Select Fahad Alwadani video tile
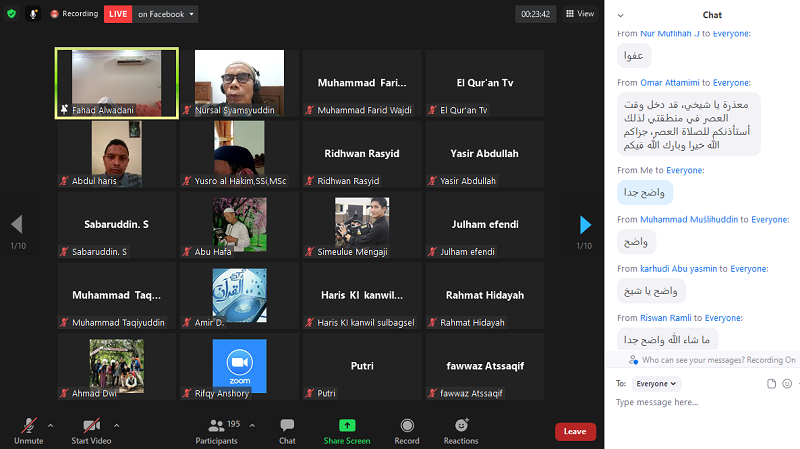The image size is (800, 449). (x=117, y=83)
